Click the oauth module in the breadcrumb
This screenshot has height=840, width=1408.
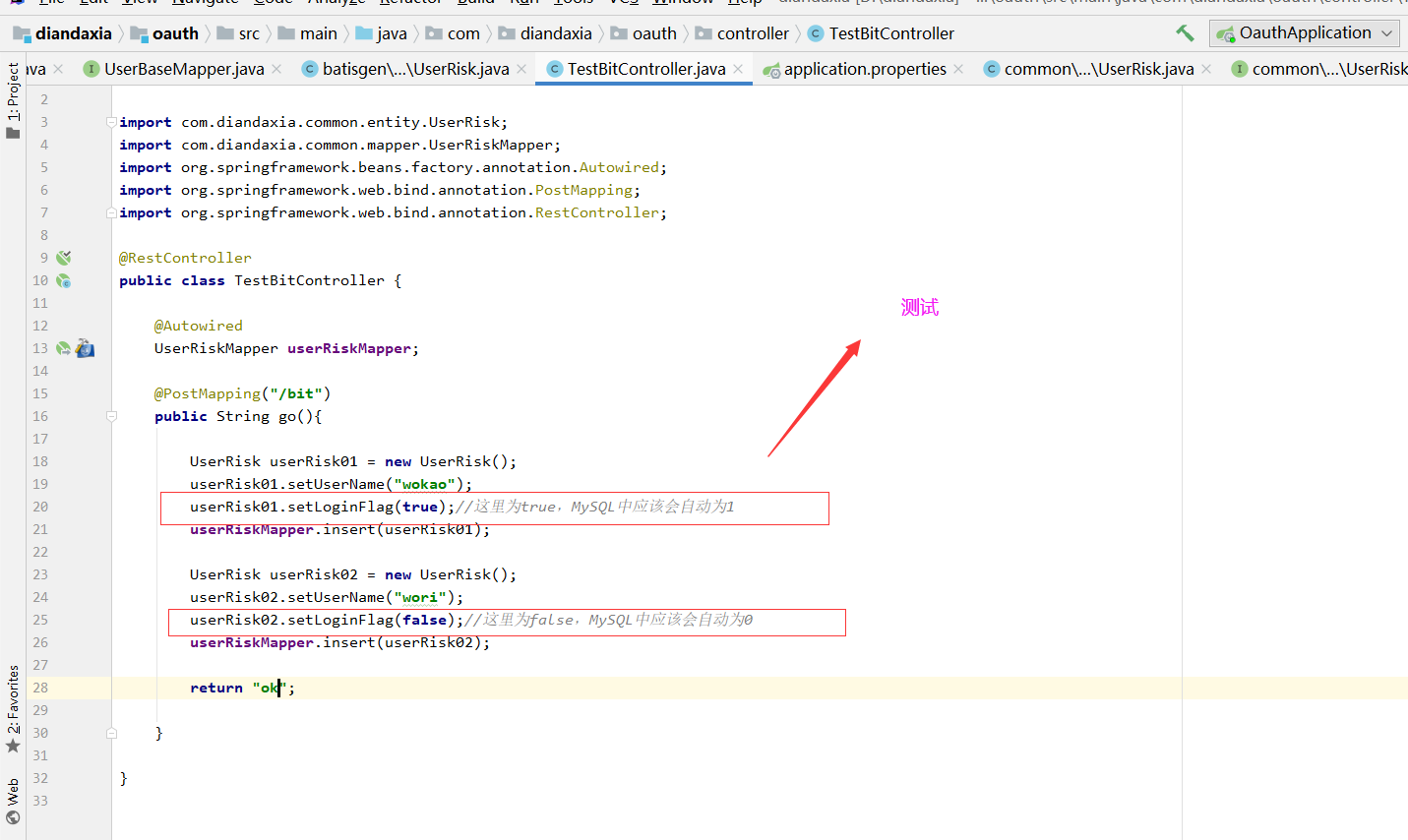[x=175, y=33]
